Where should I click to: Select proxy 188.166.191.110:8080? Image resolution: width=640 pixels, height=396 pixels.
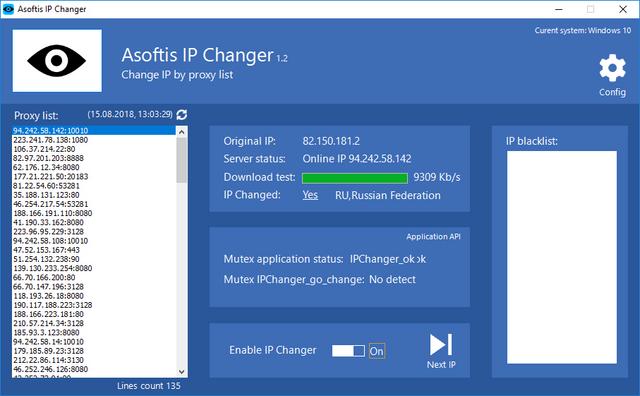(x=94, y=214)
